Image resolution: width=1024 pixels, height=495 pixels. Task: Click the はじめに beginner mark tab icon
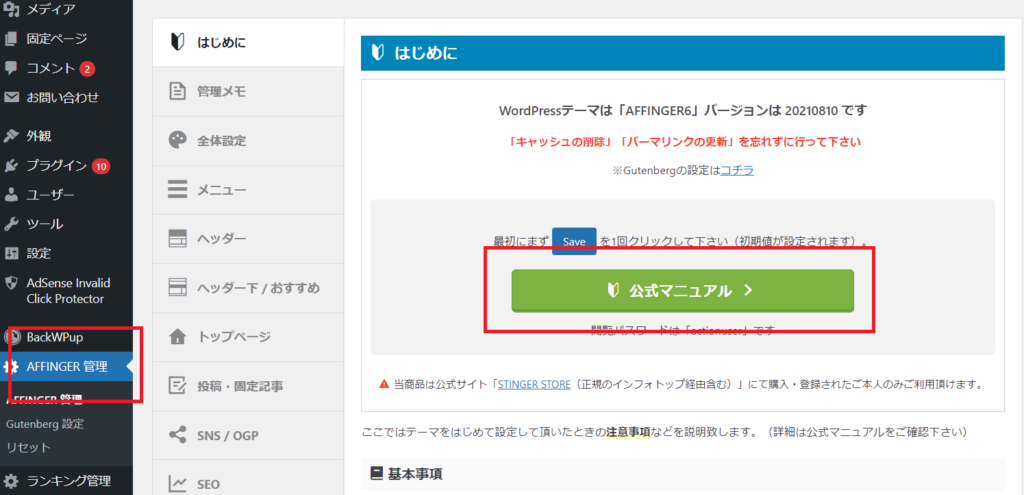click(177, 42)
